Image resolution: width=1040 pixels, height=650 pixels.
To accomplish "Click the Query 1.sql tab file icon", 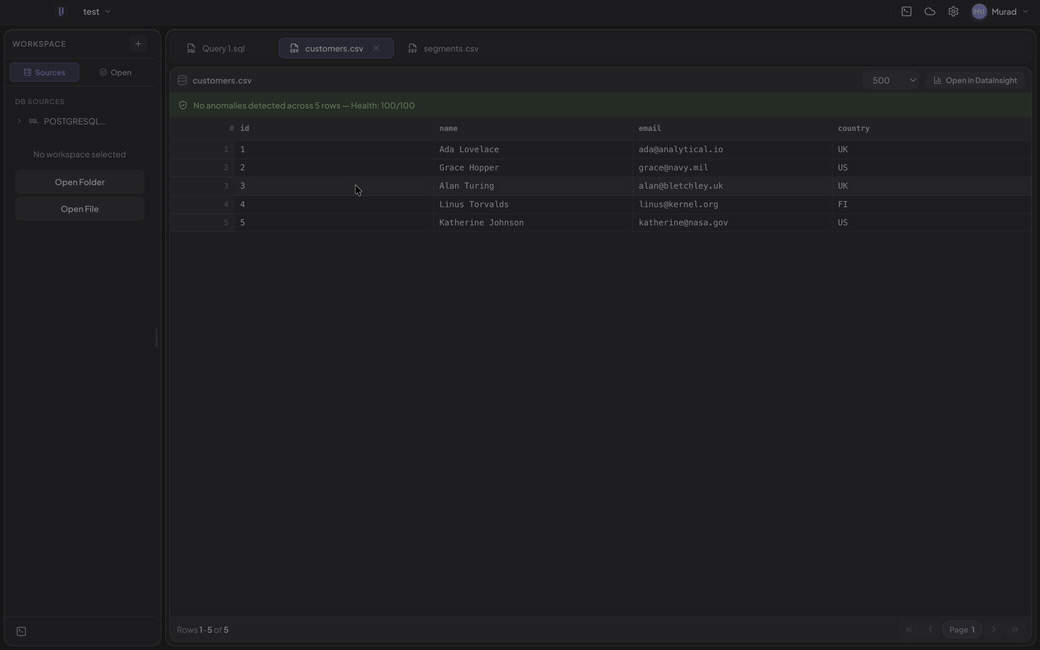I will tap(191, 48).
